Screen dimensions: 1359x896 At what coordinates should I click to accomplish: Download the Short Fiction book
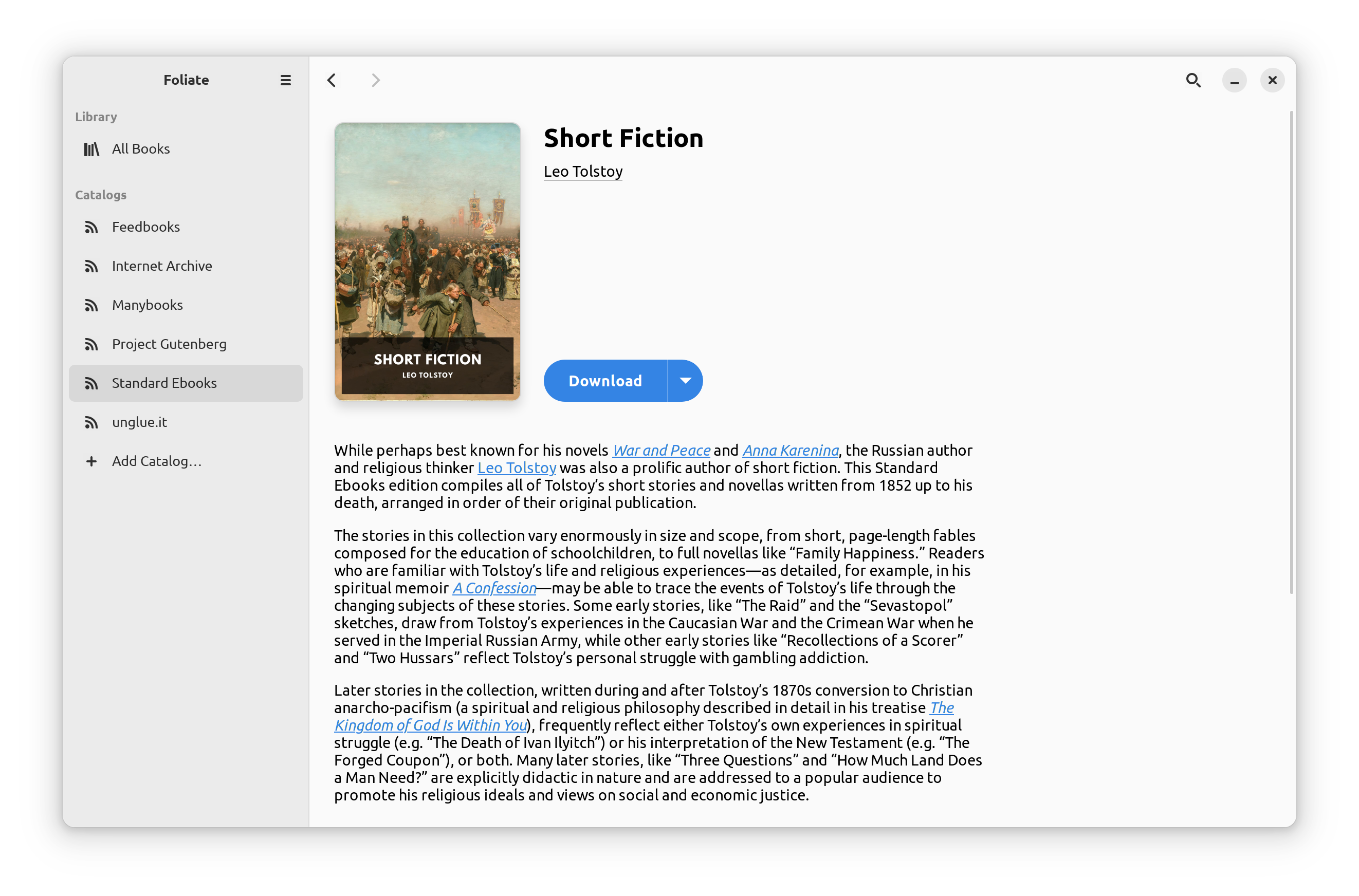point(605,381)
